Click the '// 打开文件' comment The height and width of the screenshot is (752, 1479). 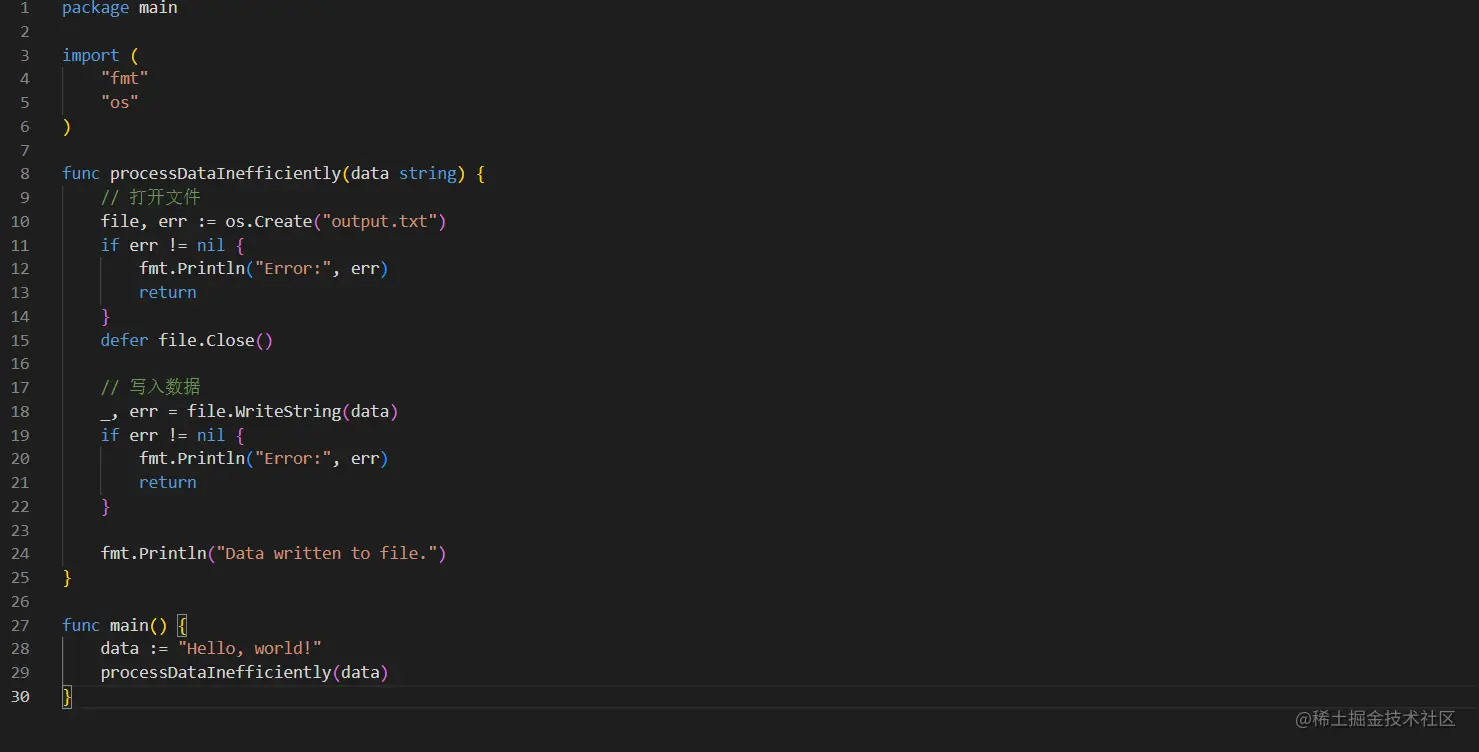click(x=151, y=197)
